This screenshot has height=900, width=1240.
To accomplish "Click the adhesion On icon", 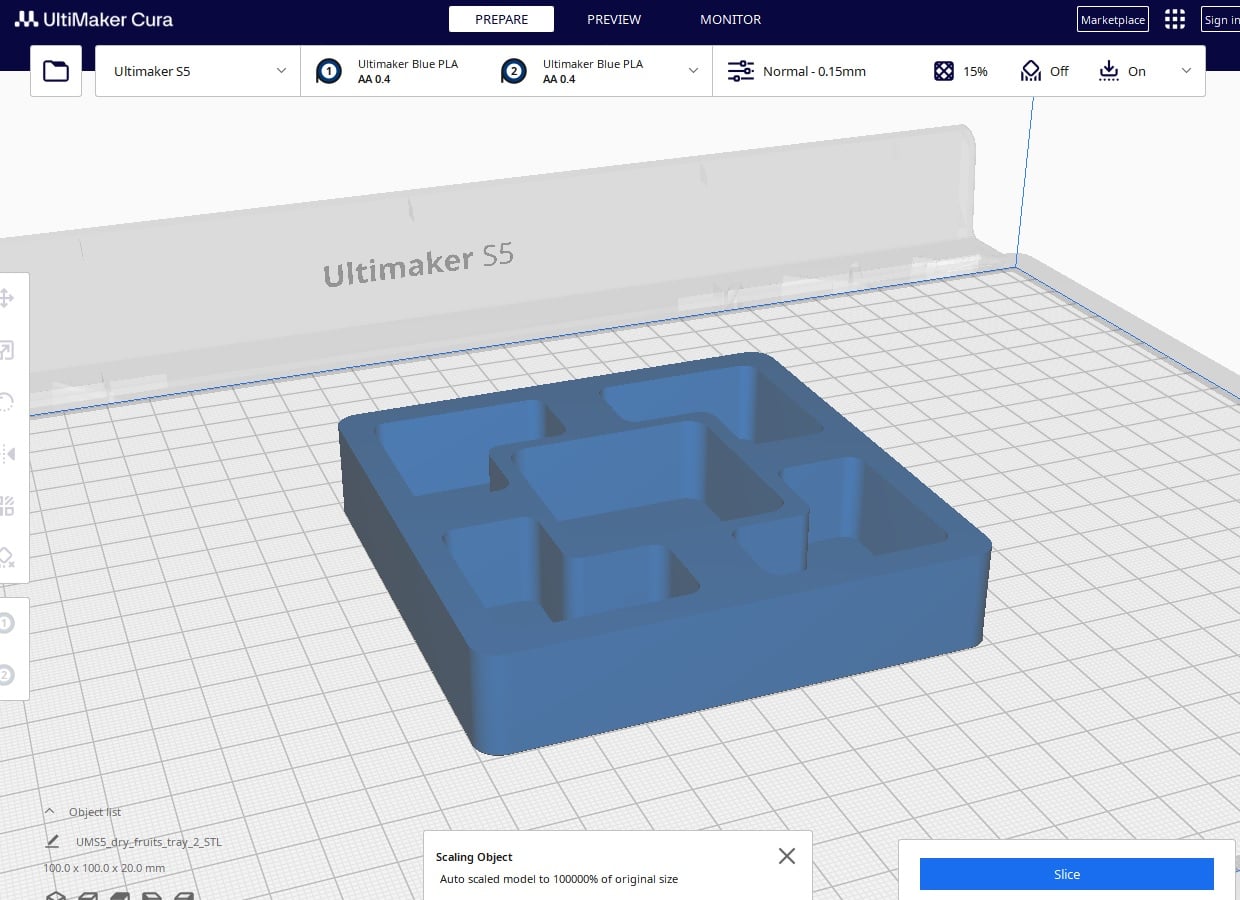I will click(x=1108, y=71).
